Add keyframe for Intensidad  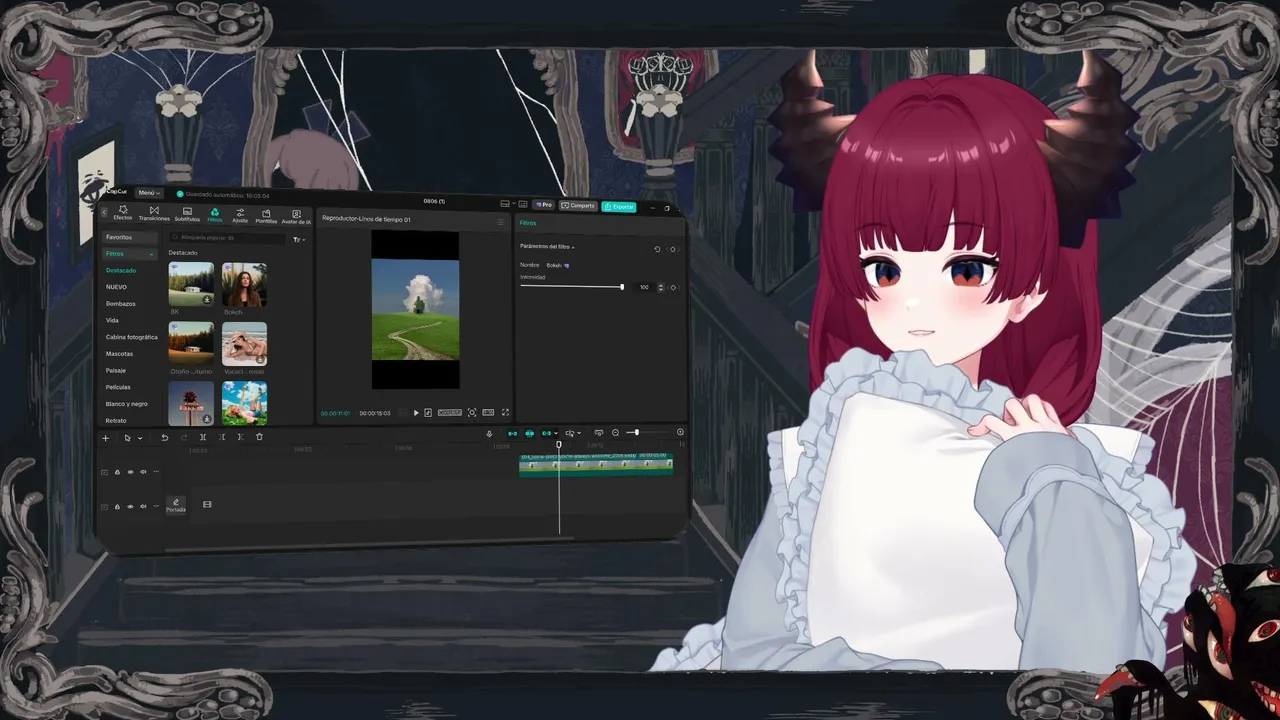click(673, 288)
